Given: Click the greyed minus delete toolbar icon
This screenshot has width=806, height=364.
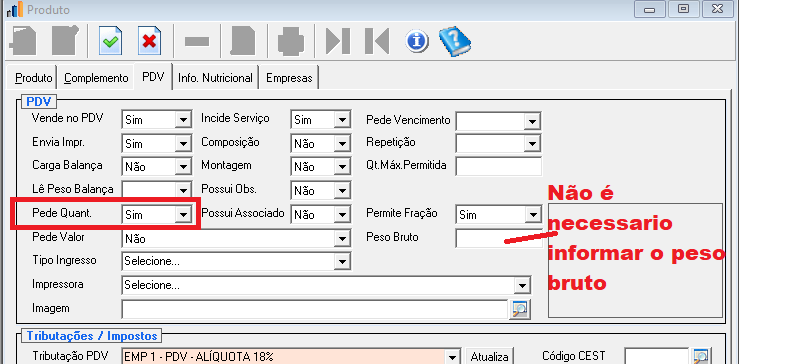Looking at the screenshot, I should (x=196, y=41).
